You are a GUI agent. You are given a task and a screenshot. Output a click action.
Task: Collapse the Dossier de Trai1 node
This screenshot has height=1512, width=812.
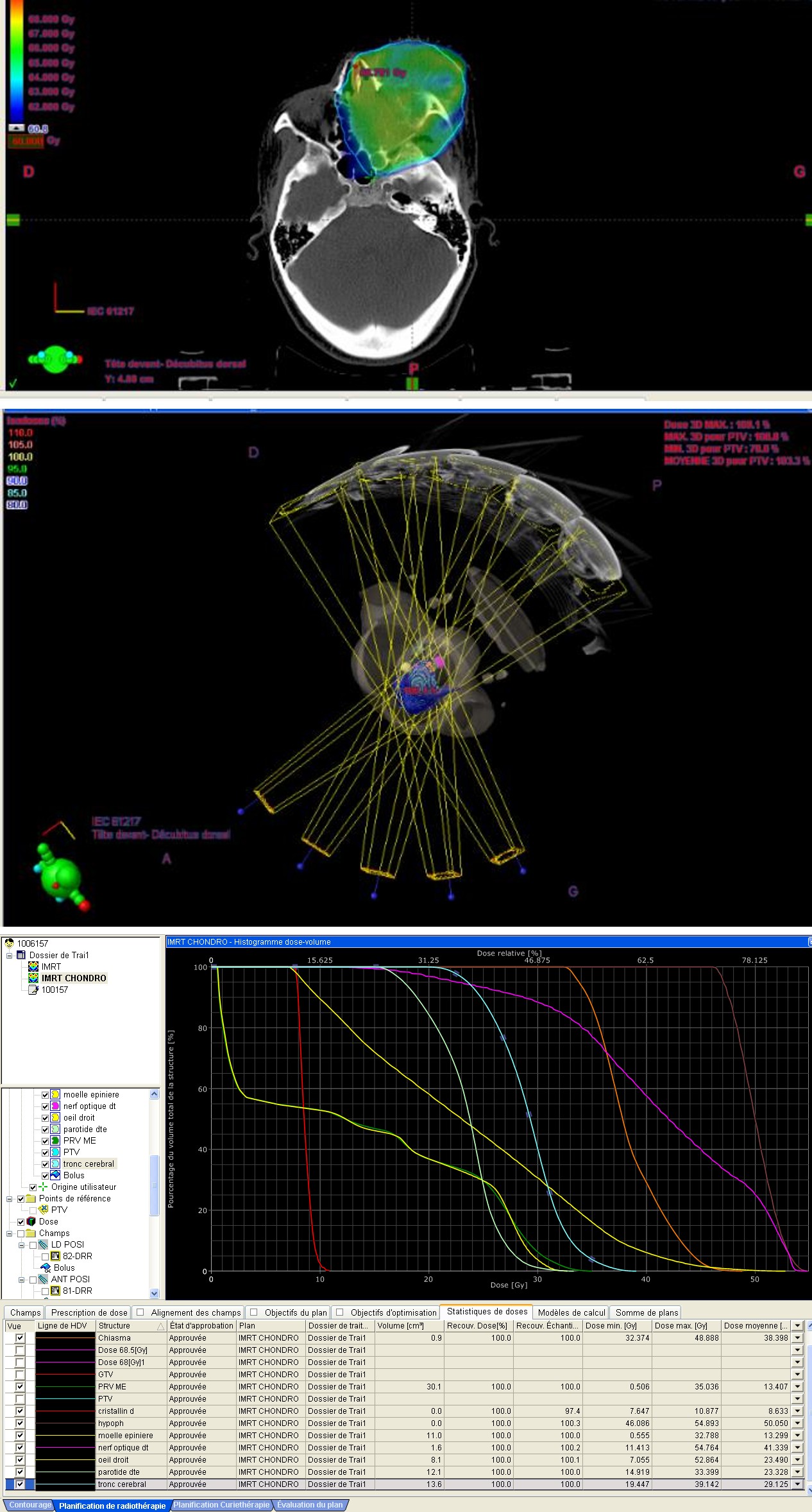[x=10, y=955]
